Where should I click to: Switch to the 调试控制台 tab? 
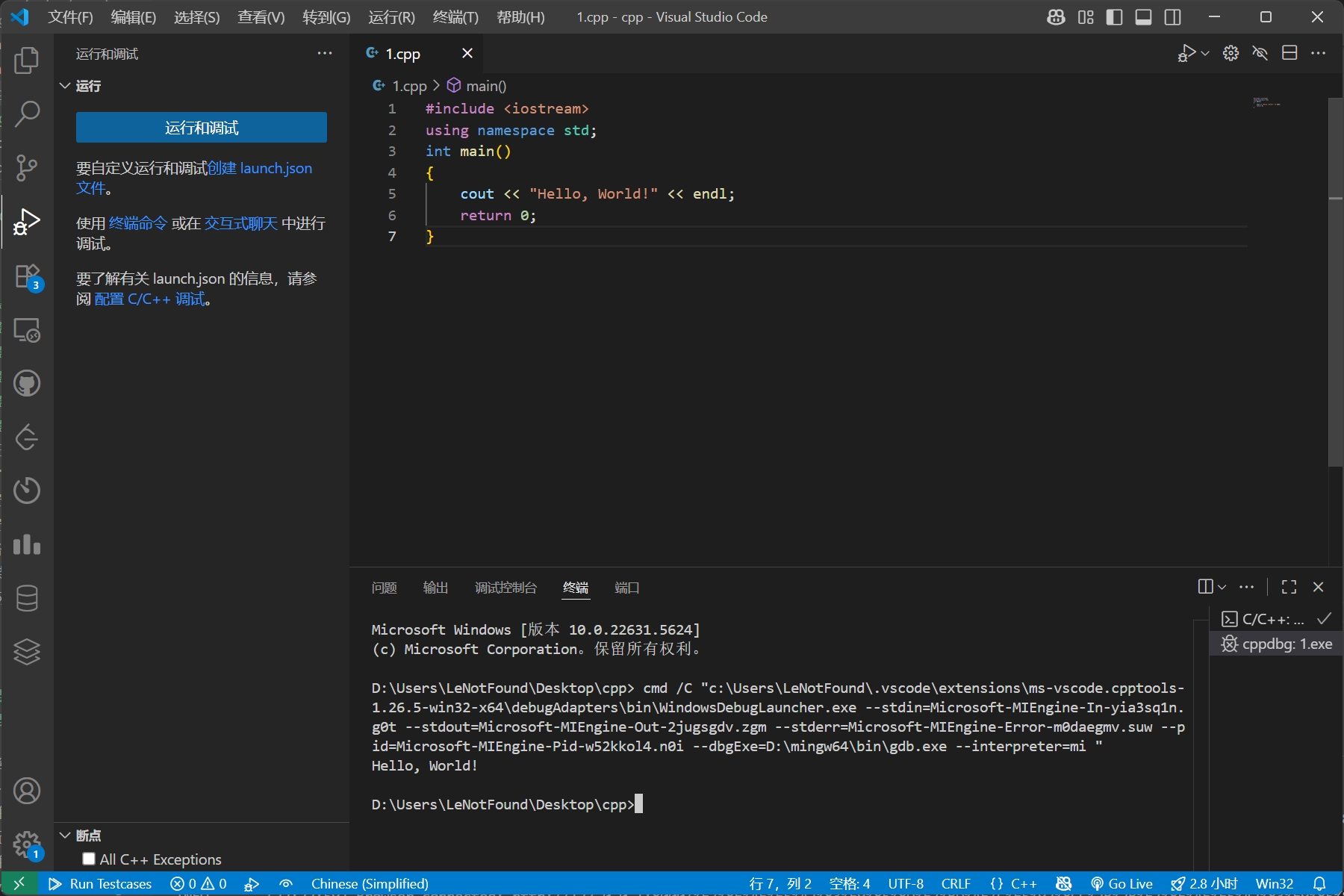[x=505, y=588]
